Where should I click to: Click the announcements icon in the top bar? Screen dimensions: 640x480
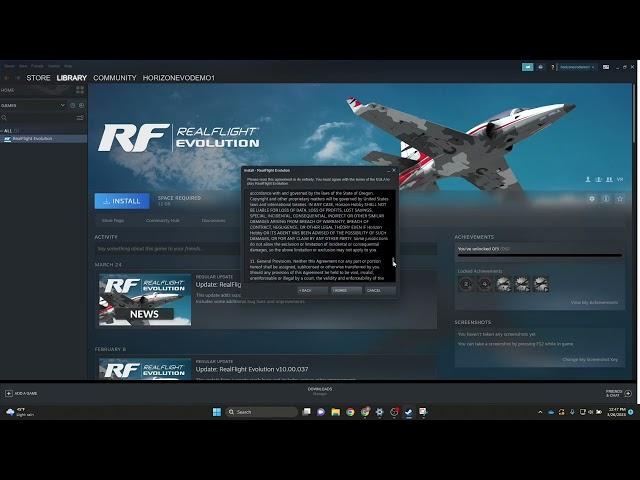tap(527, 67)
